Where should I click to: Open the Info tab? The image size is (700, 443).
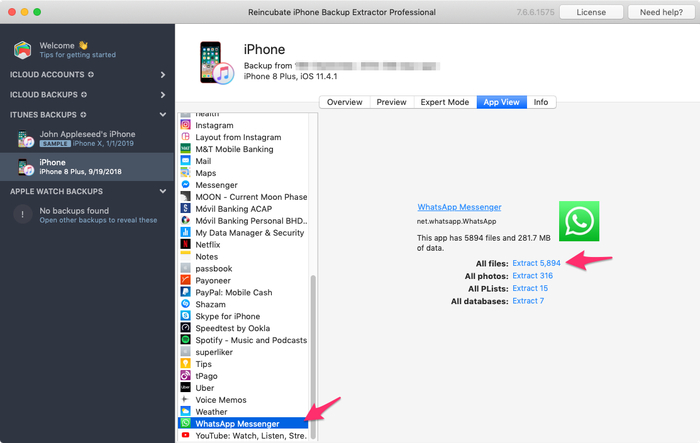tap(541, 102)
